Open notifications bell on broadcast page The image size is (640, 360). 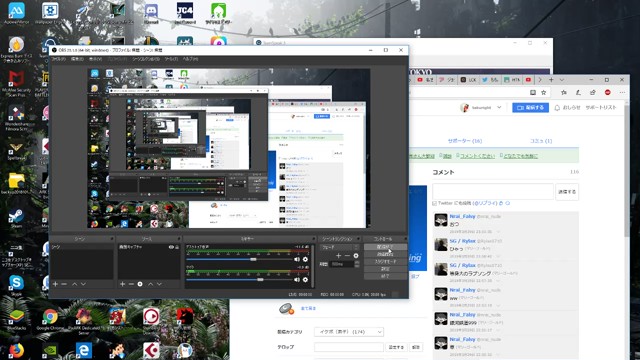point(557,108)
